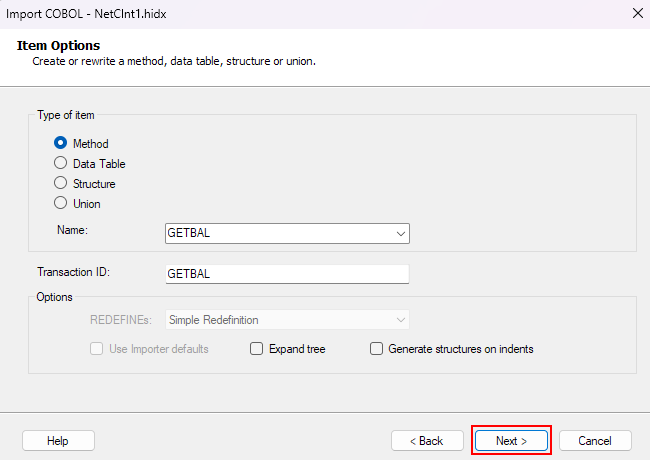
Task: Close the Import COBOL dialog window
Action: pyautogui.click(x=637, y=13)
